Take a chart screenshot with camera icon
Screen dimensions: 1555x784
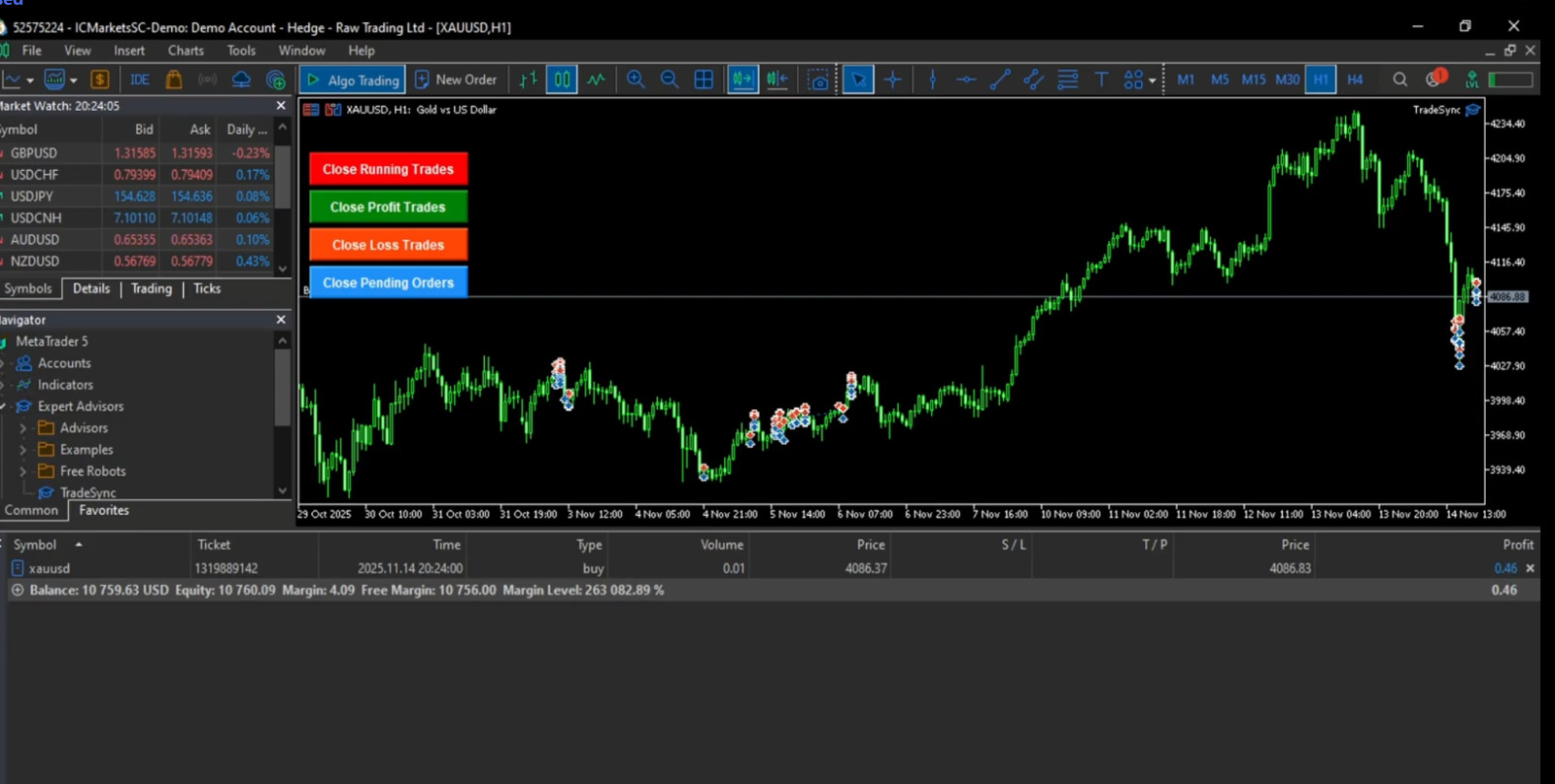[x=818, y=80]
